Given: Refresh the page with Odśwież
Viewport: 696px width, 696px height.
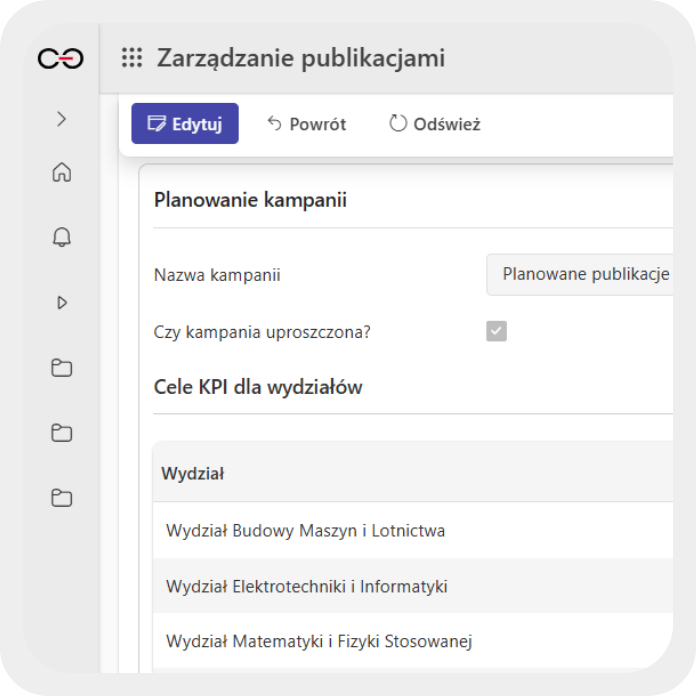Looking at the screenshot, I should click(435, 124).
